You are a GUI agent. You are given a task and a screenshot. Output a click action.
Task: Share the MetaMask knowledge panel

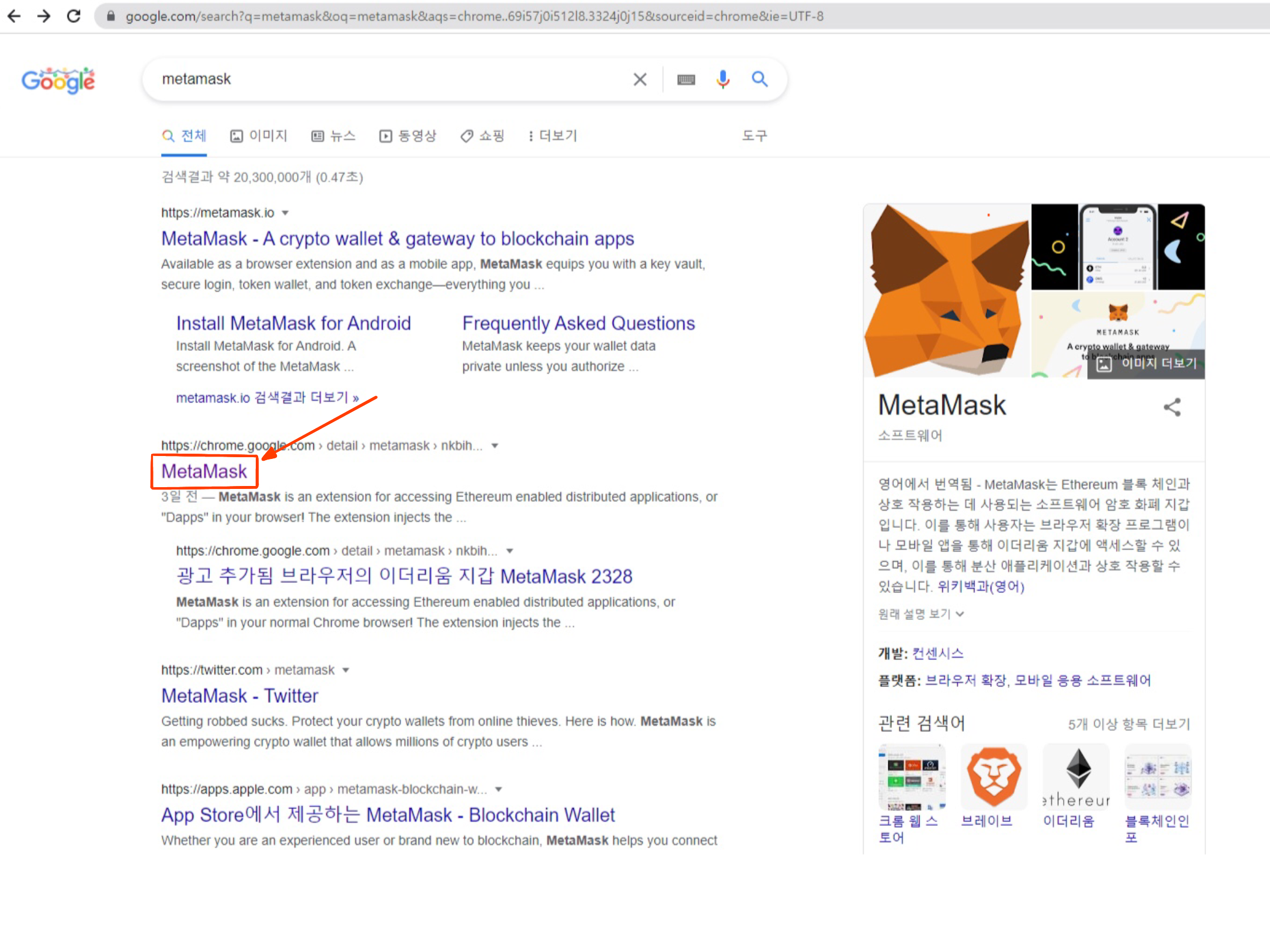(1172, 407)
